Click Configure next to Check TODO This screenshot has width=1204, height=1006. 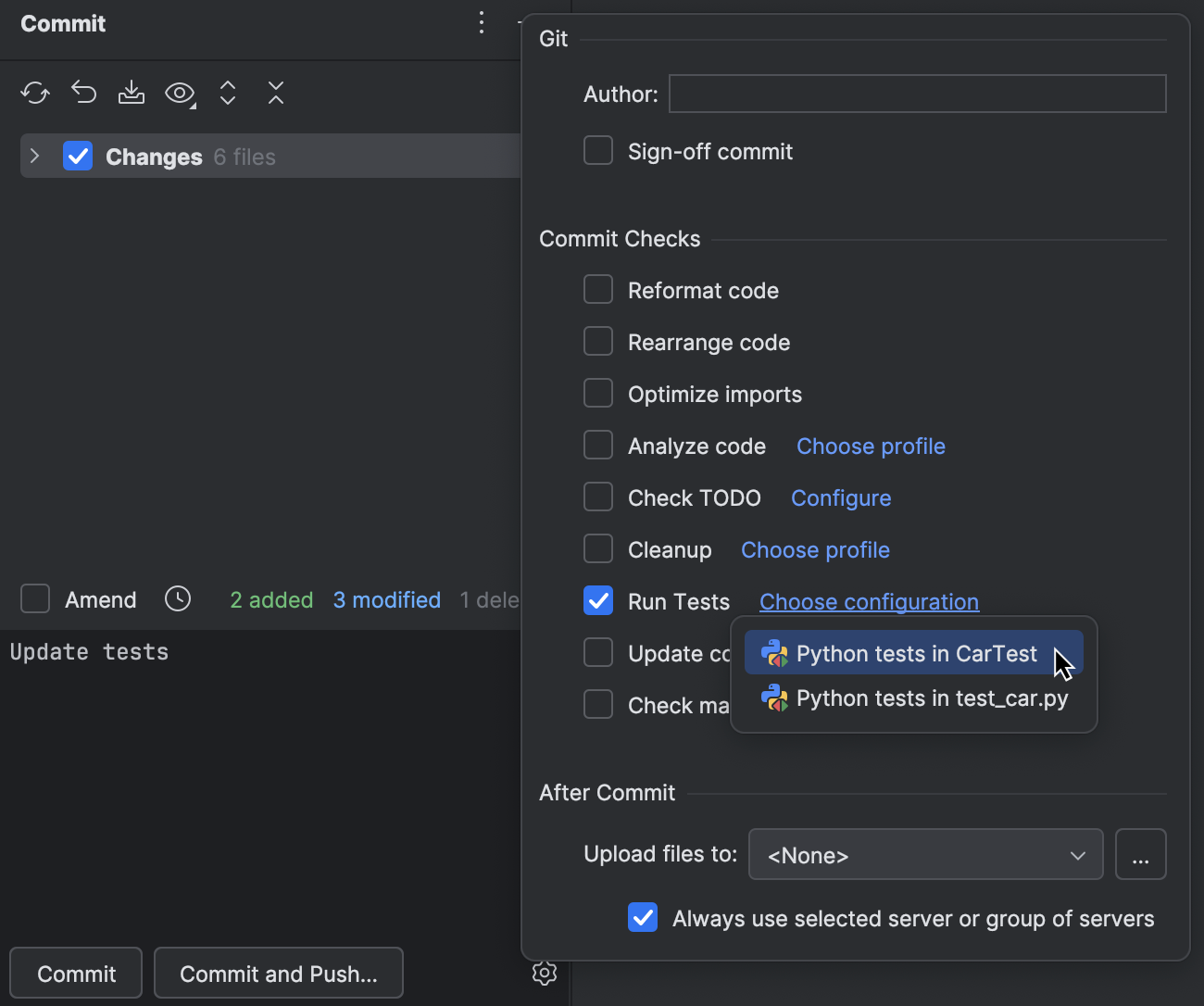840,497
